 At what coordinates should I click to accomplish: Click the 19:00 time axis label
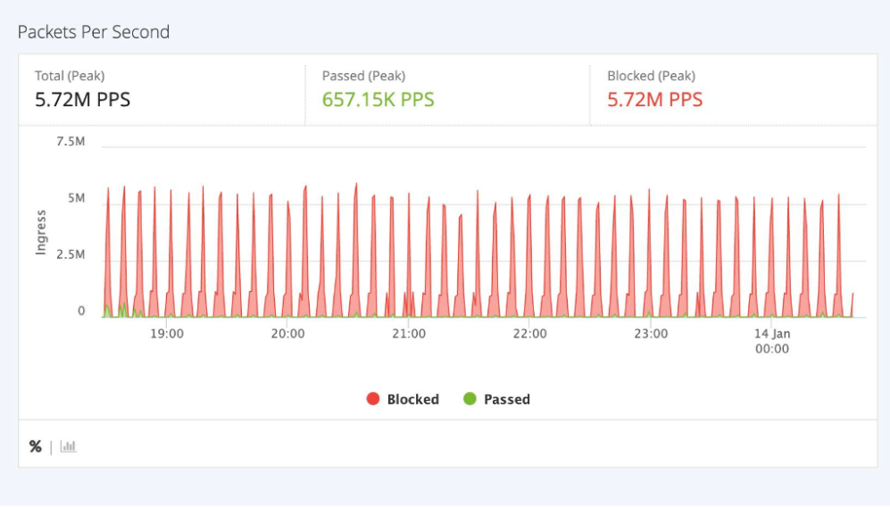coord(167,333)
